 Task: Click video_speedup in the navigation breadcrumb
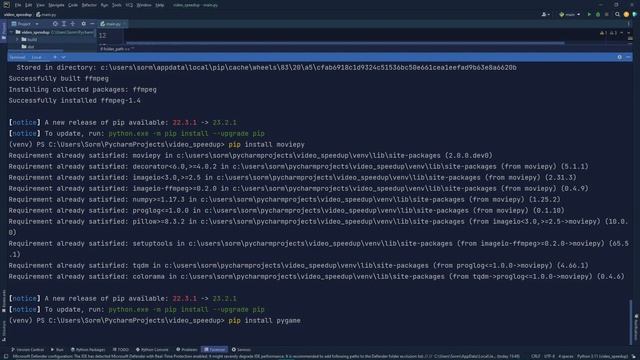point(18,15)
